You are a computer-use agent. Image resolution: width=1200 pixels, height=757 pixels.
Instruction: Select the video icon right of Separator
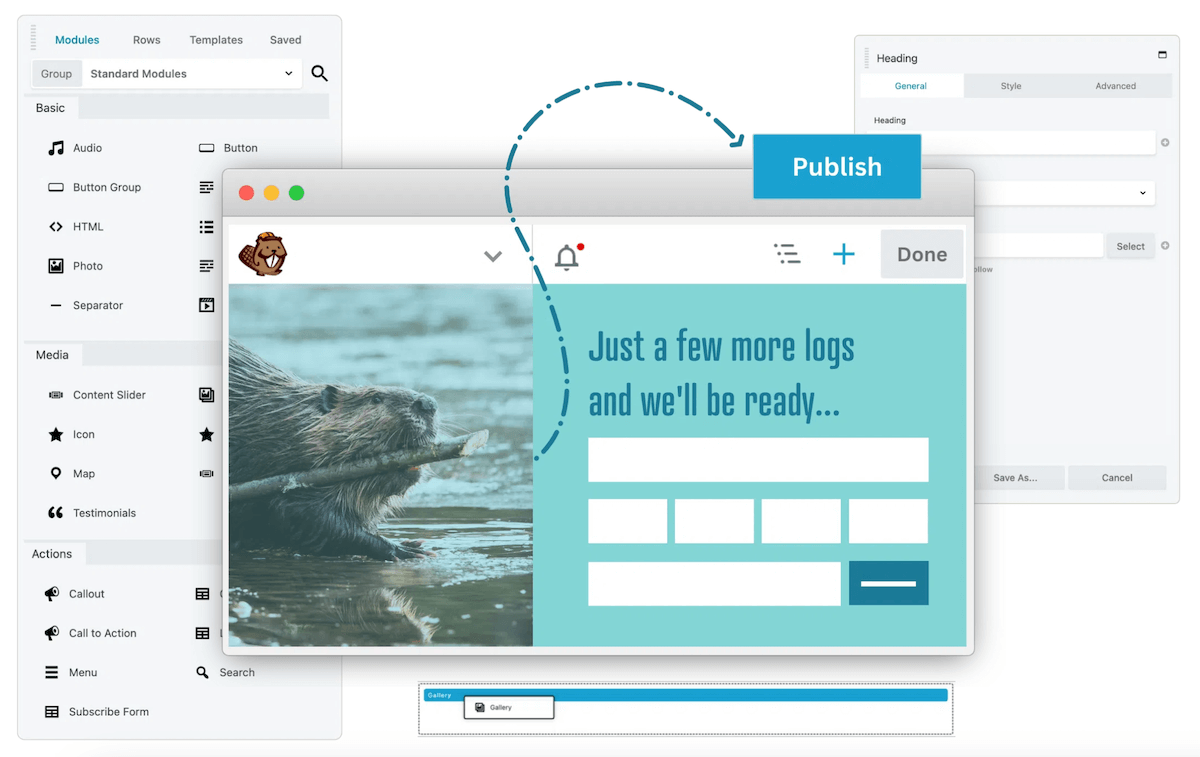[207, 306]
